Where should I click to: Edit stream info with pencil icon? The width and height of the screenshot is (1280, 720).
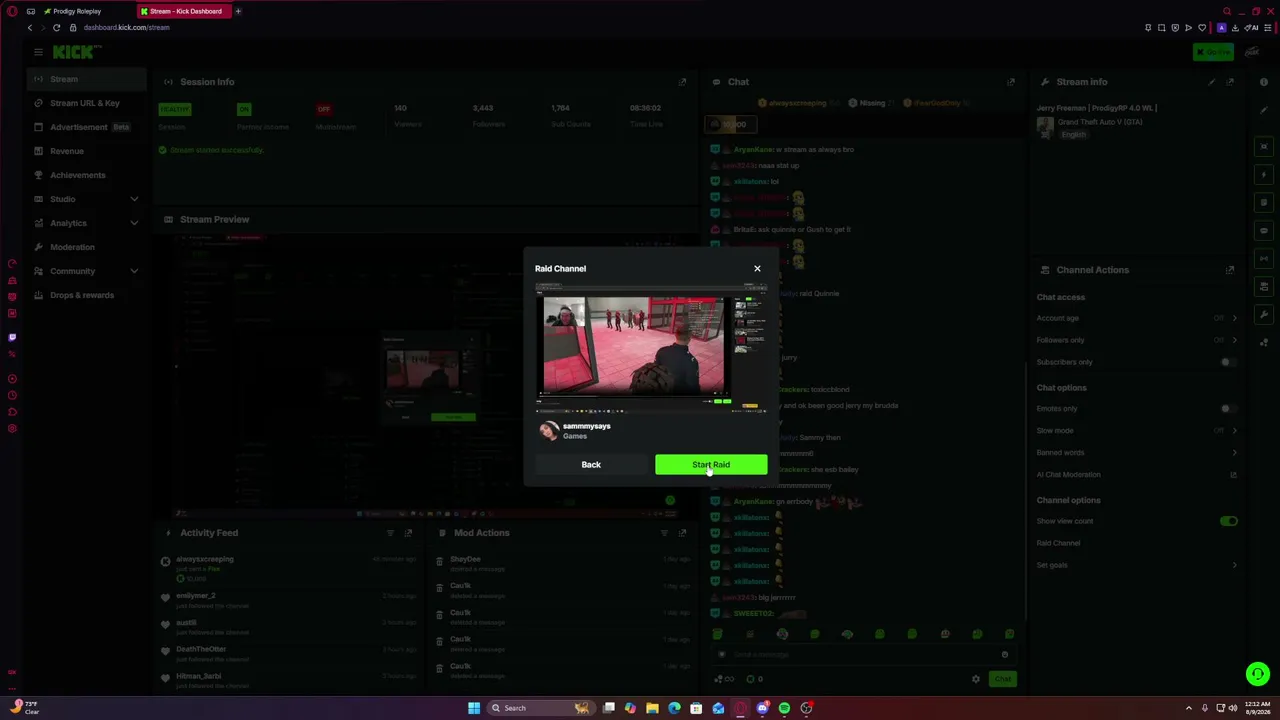pyautogui.click(x=1212, y=82)
